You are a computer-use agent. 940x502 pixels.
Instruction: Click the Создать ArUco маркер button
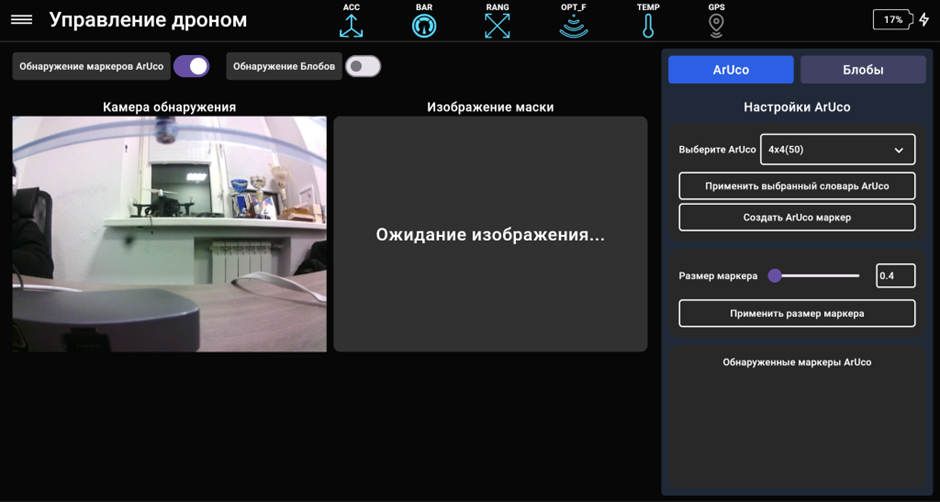click(797, 217)
